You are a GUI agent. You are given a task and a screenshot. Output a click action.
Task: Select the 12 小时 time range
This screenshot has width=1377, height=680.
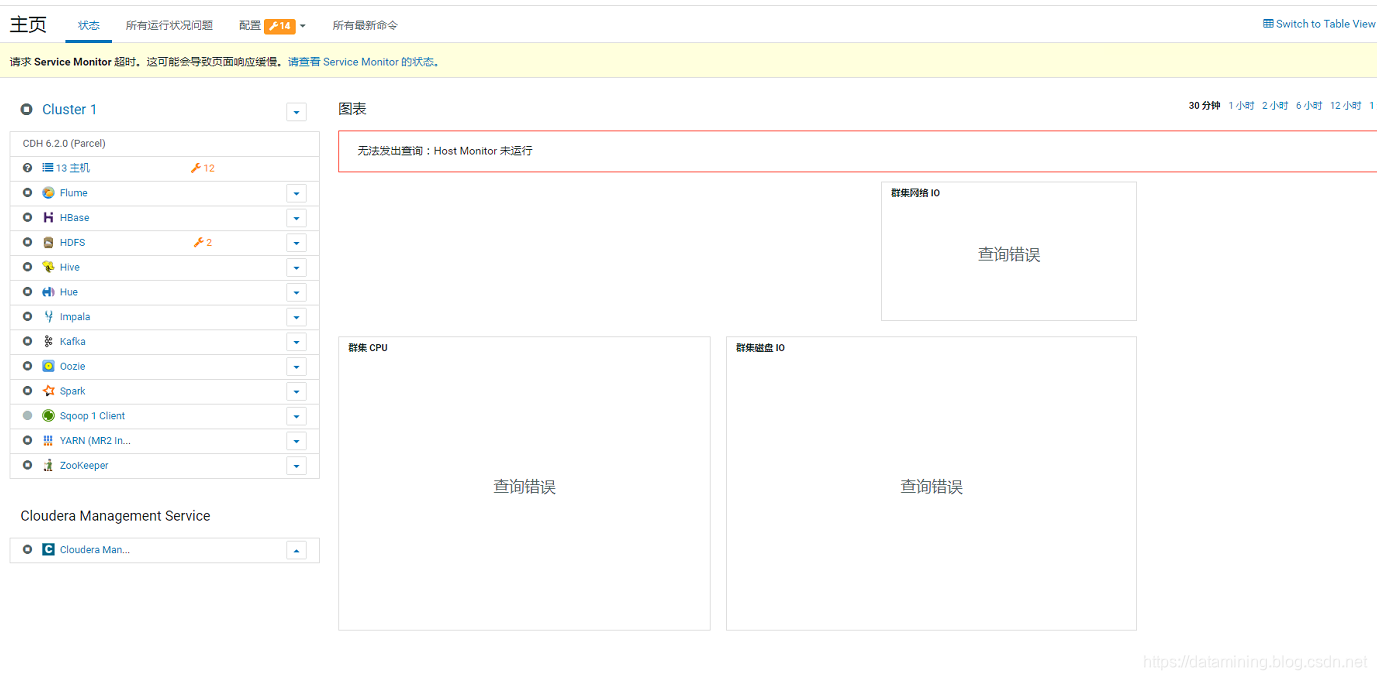click(1346, 106)
